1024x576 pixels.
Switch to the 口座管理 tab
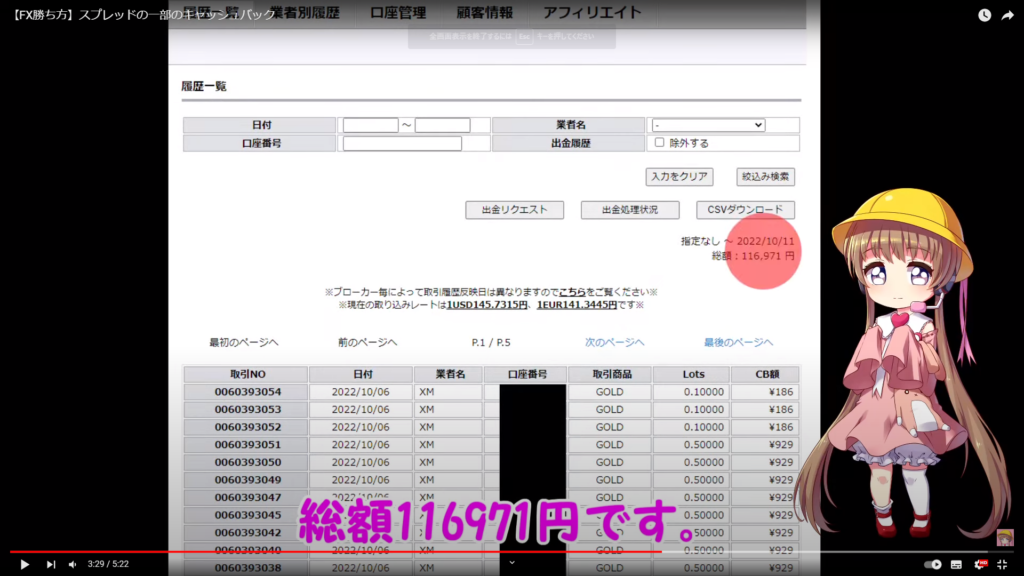pyautogui.click(x=398, y=12)
